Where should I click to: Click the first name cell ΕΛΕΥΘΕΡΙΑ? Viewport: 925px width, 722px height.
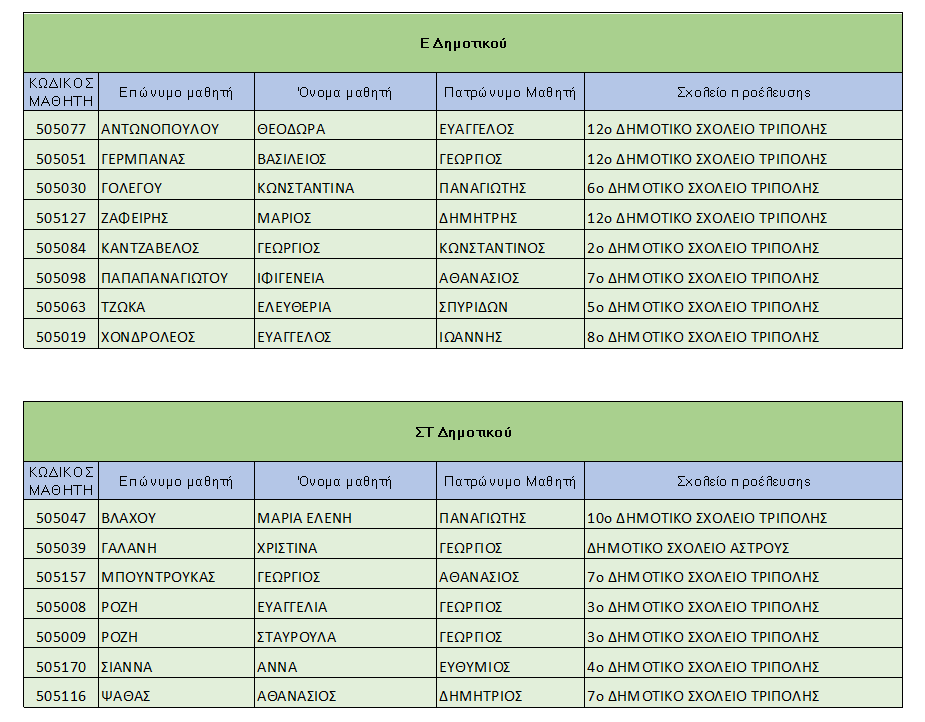(x=294, y=307)
